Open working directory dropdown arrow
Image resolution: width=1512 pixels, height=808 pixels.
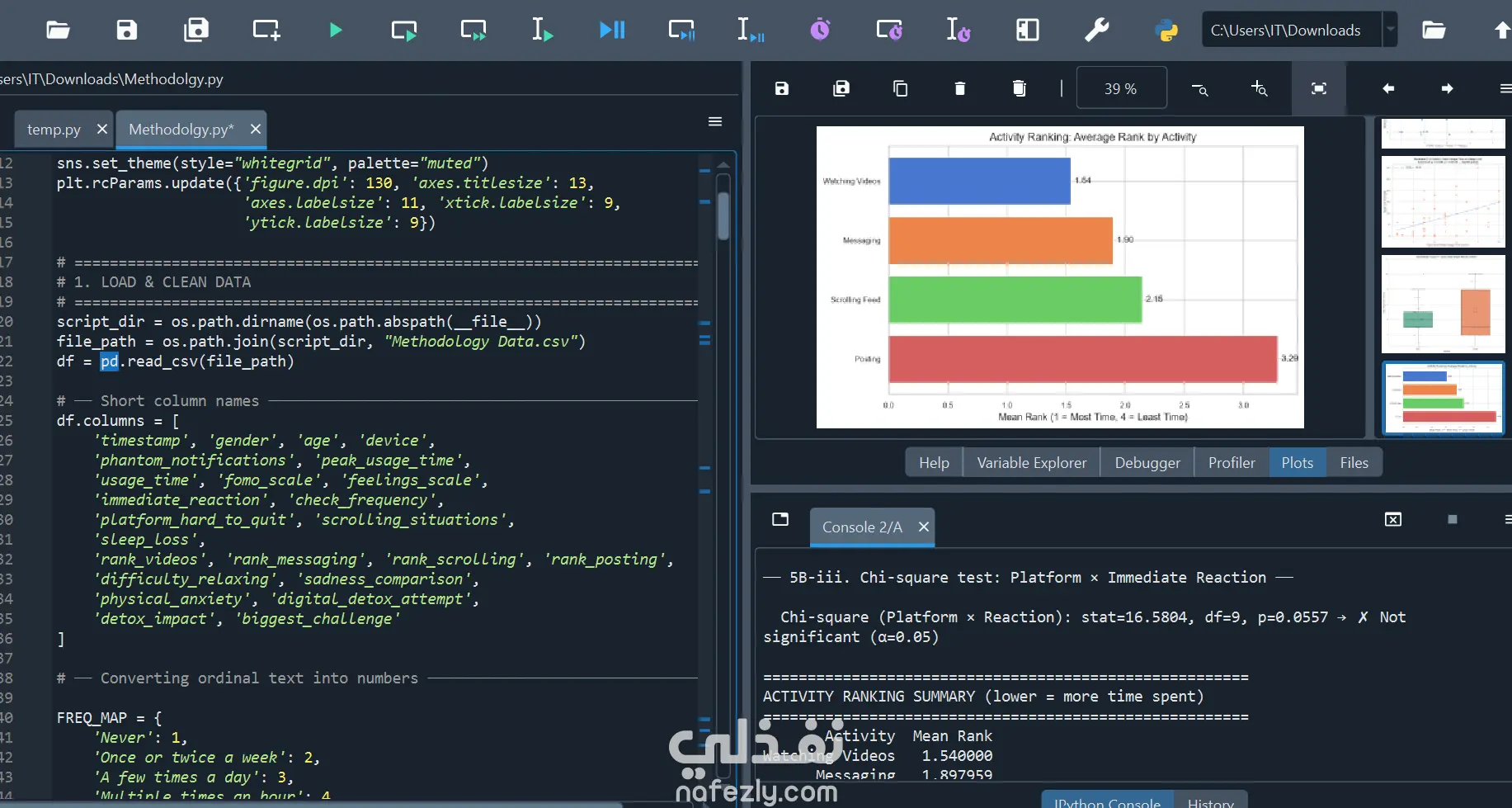[1390, 31]
